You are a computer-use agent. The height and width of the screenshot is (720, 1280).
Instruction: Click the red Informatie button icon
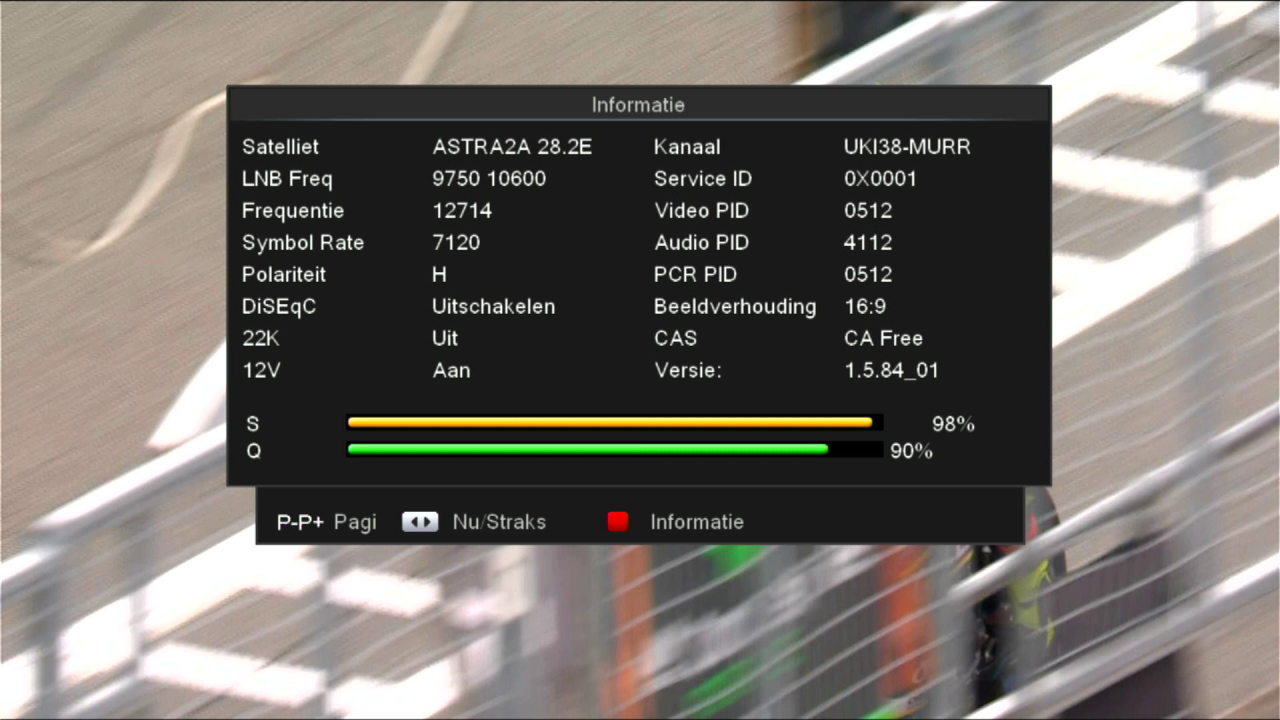[x=618, y=522]
